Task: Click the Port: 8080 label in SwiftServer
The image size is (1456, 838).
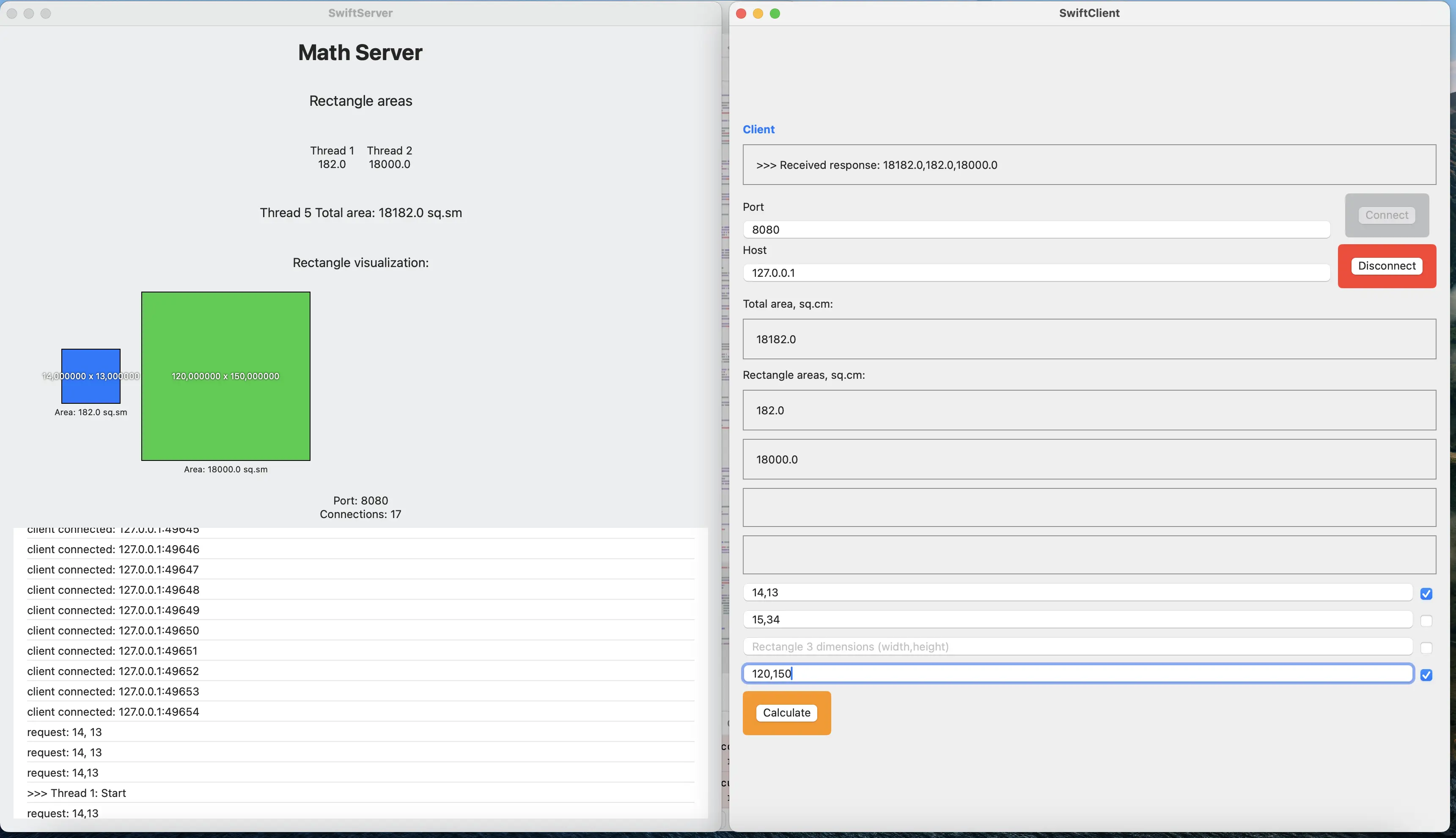Action: (361, 500)
